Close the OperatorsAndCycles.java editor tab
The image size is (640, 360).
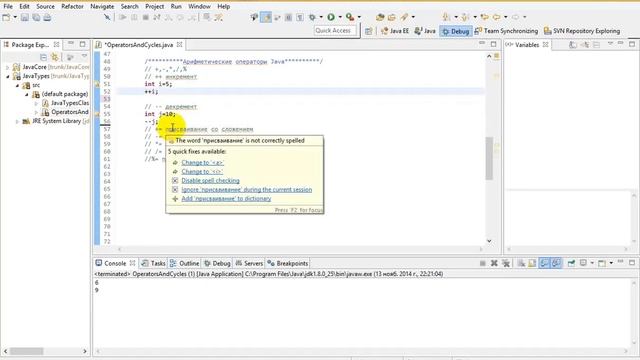(x=180, y=44)
